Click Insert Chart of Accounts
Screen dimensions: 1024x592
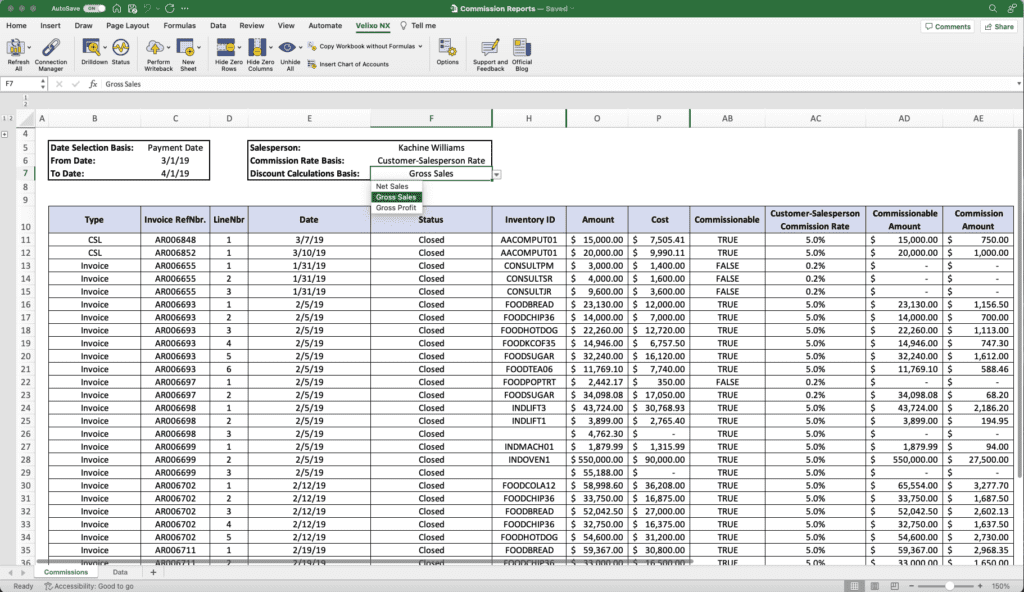(x=348, y=64)
